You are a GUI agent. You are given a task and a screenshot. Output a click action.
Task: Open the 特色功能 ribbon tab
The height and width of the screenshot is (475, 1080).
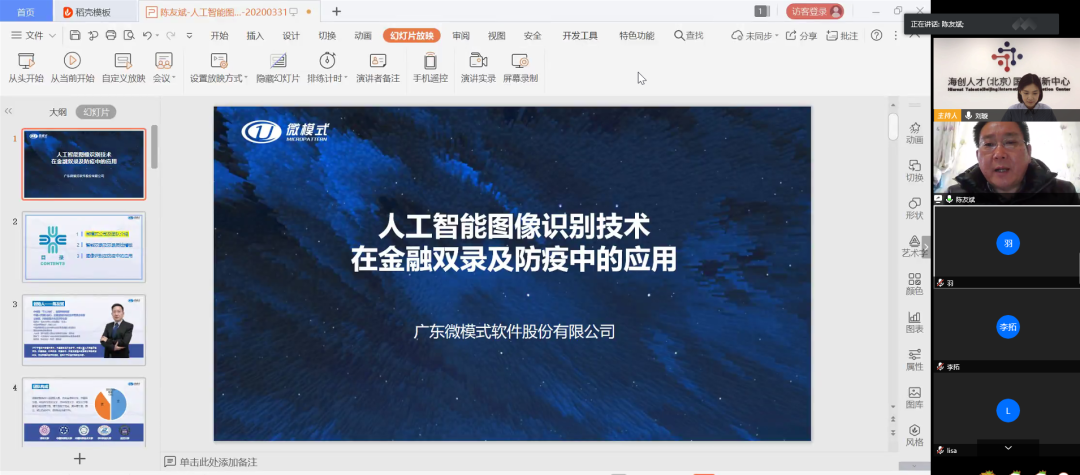click(636, 36)
